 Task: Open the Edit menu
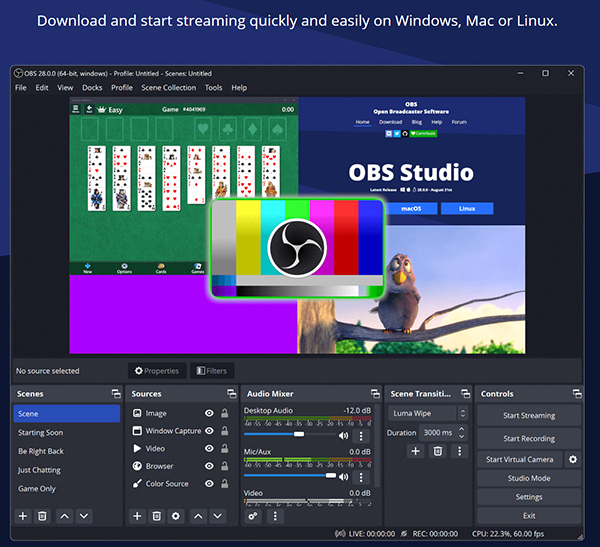click(x=42, y=88)
